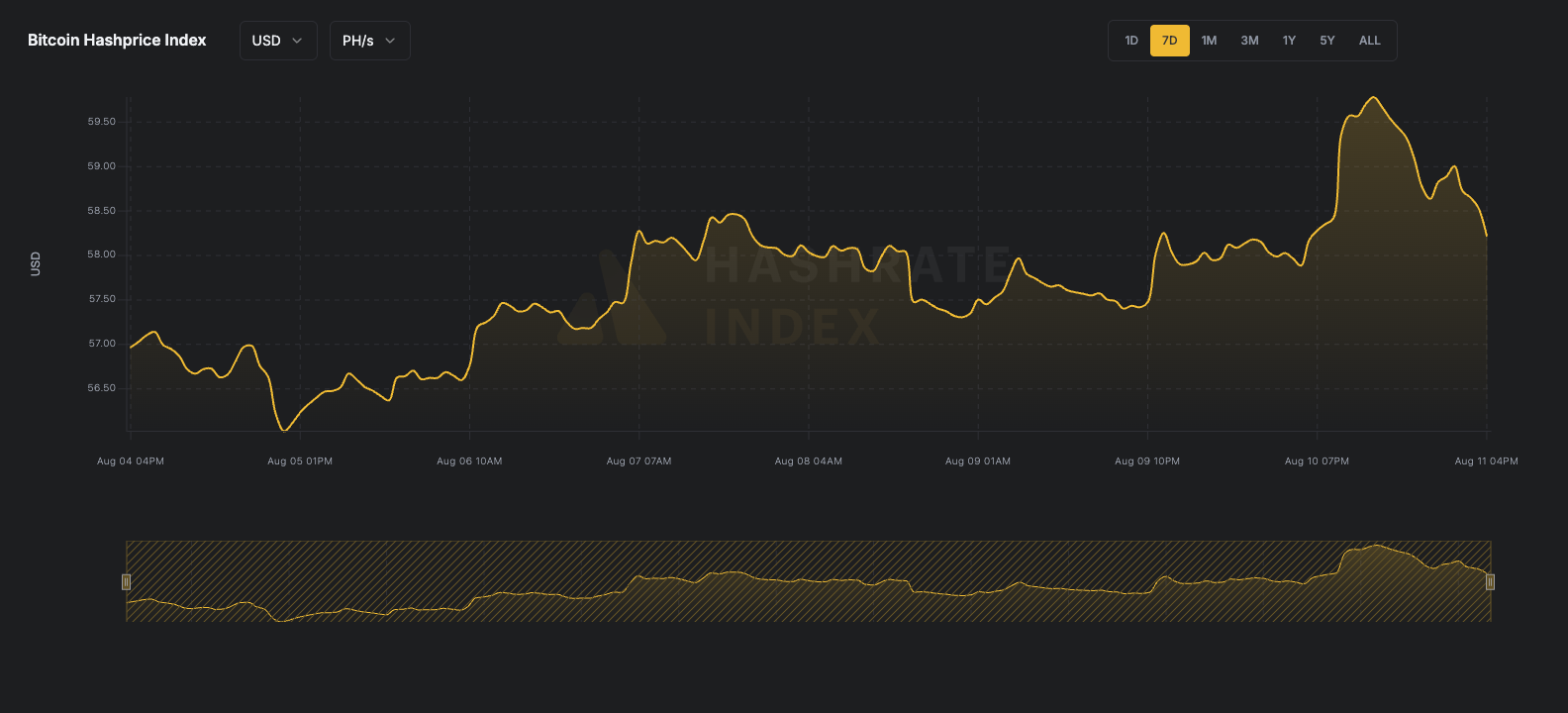Screen dimensions: 1568x713
Task: Click the 59.00 y-axis value
Action: pos(102,166)
